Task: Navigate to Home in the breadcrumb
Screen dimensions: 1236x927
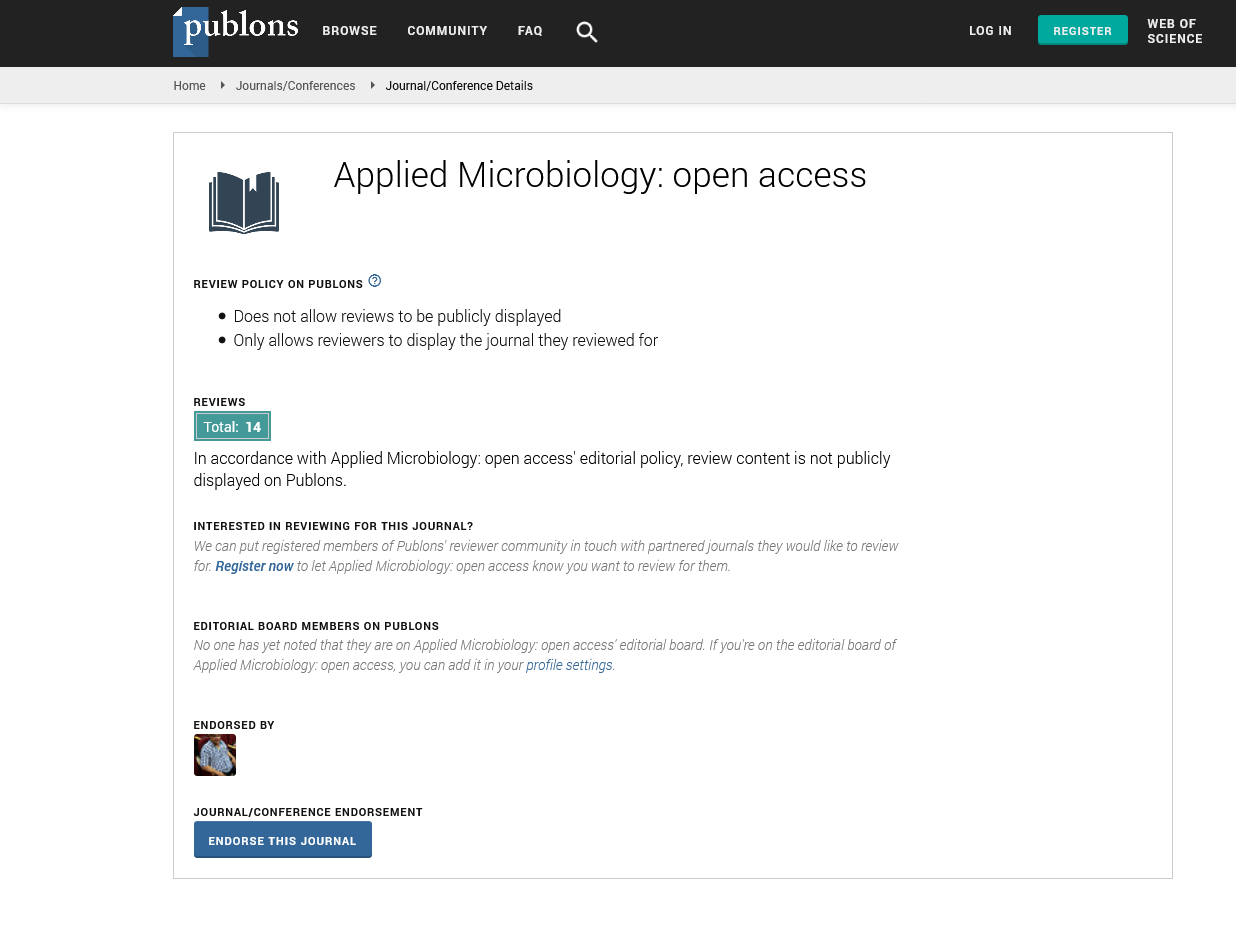Action: tap(189, 86)
